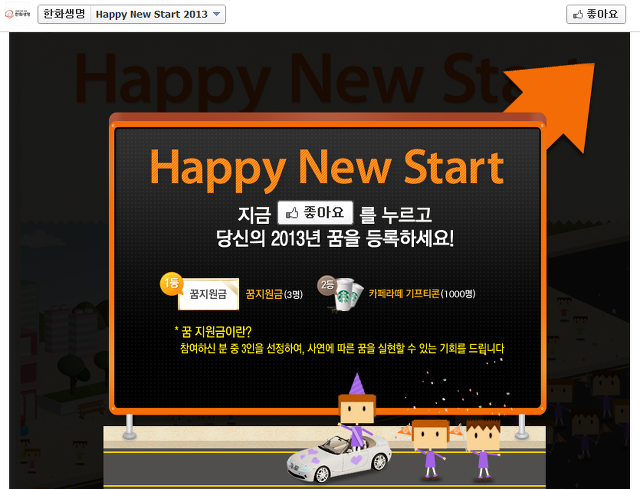The image size is (640, 489).
Task: Click the character wearing purple party hat
Action: pyautogui.click(x=357, y=410)
